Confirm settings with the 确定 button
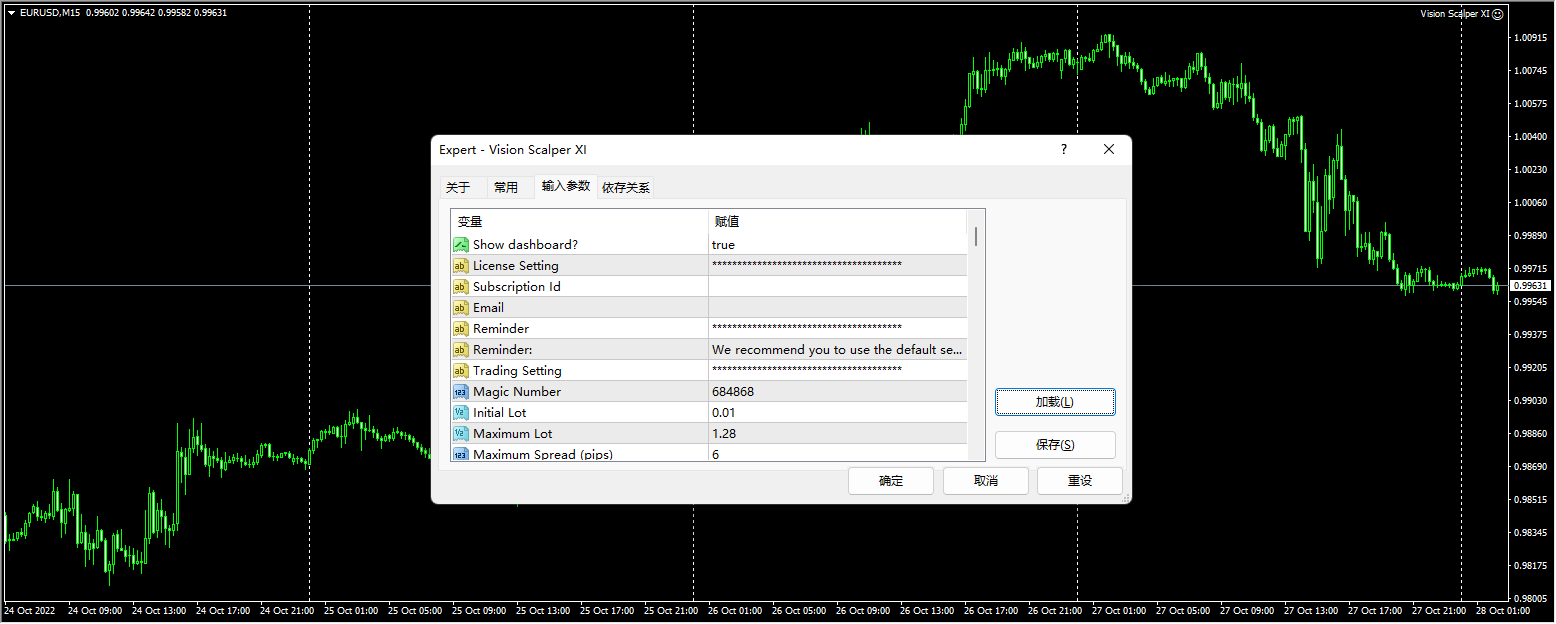1556x624 pixels. pyautogui.click(x=890, y=481)
